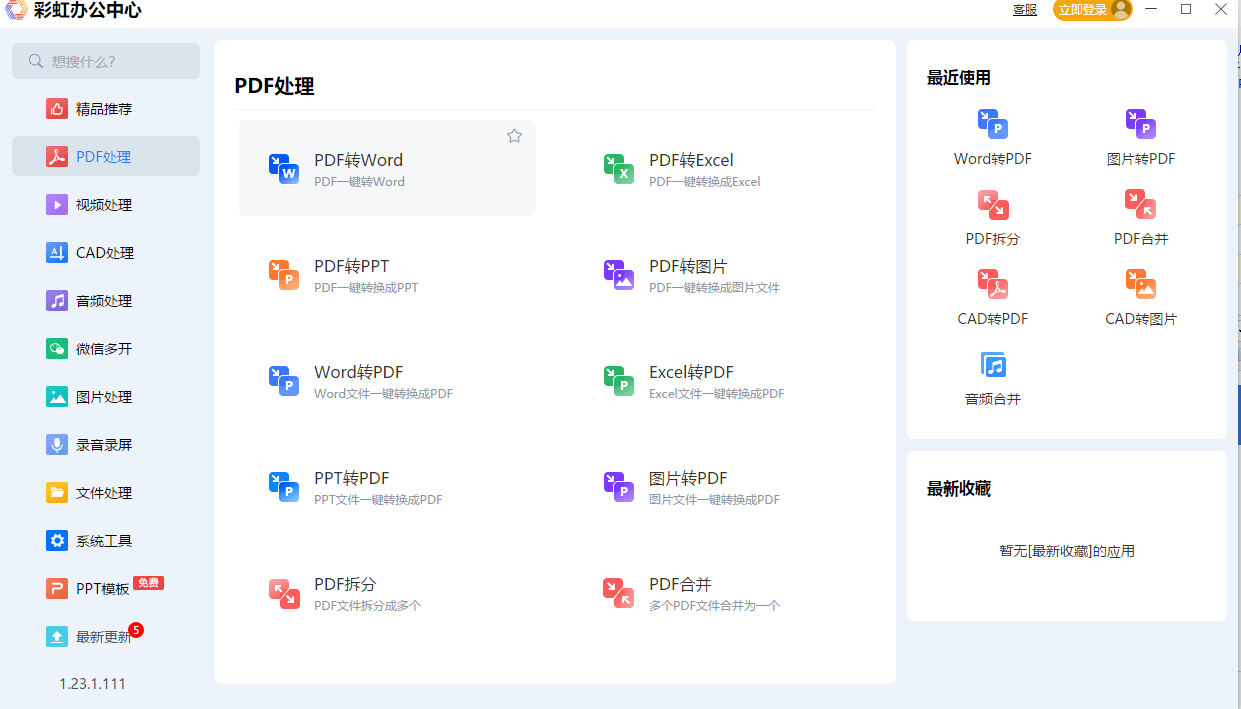
Task: Click the user avatar icon in title bar
Action: tap(1120, 10)
